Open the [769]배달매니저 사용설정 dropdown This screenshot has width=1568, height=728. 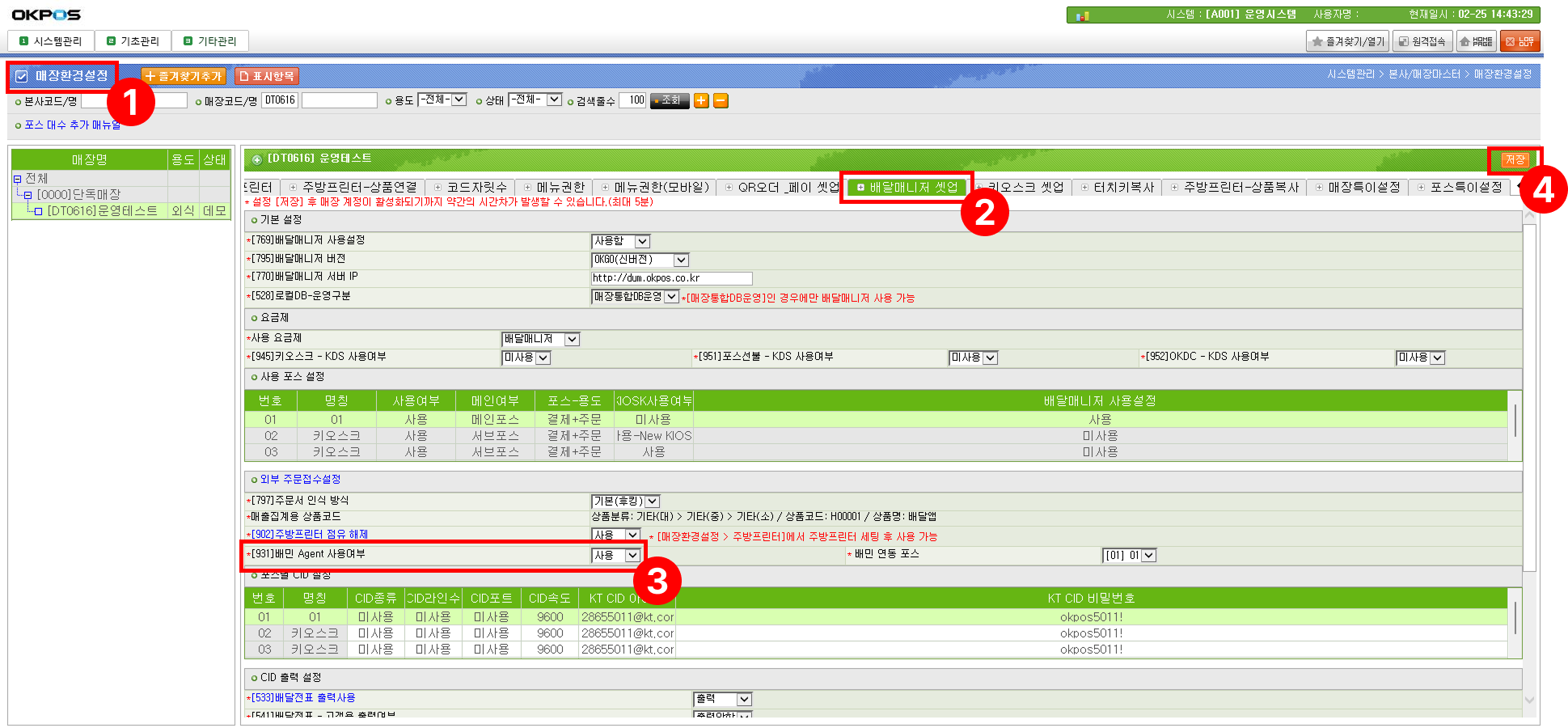tap(642, 241)
